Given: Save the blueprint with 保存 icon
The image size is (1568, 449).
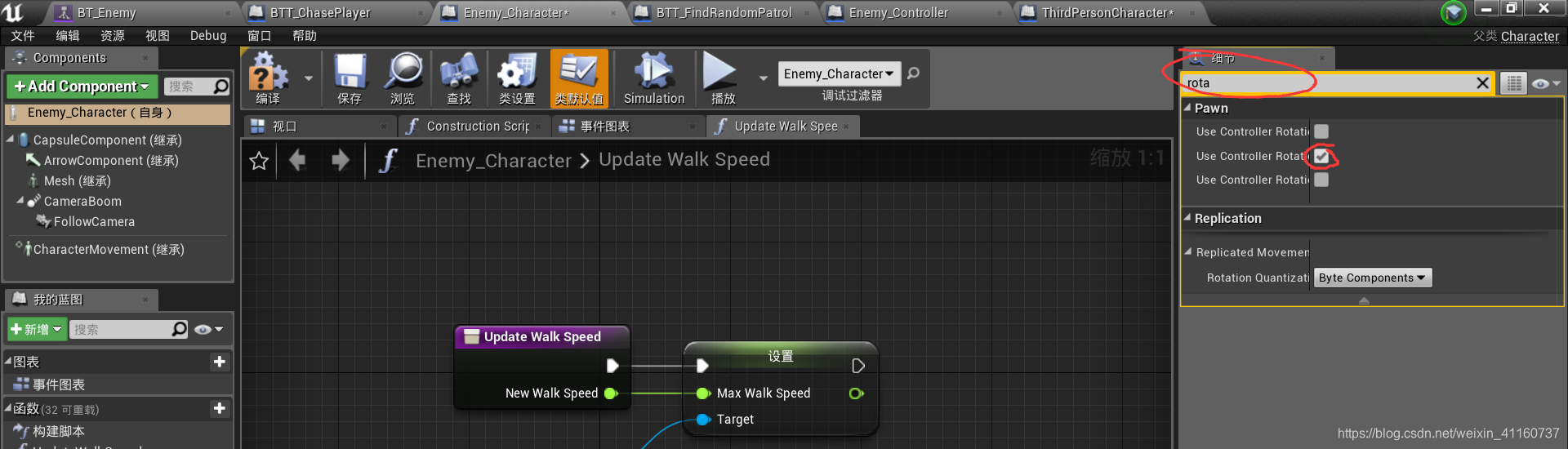Looking at the screenshot, I should pos(350,78).
